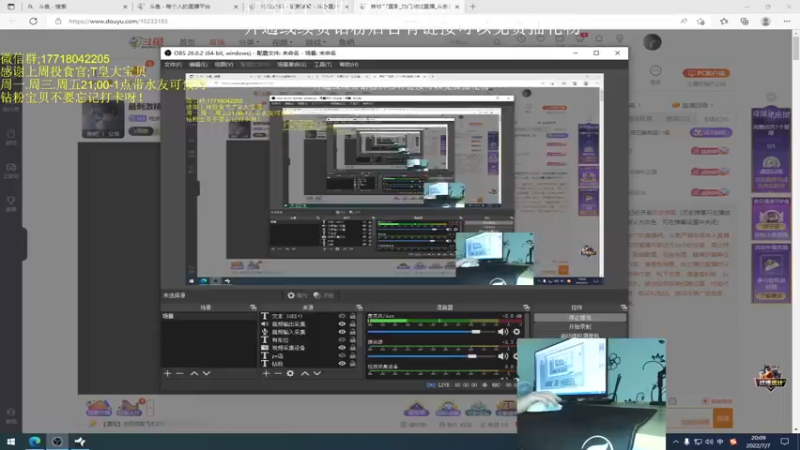This screenshot has width=800, height=450.
Task: Pop out the Controls dock with its header icon
Action: (x=623, y=307)
